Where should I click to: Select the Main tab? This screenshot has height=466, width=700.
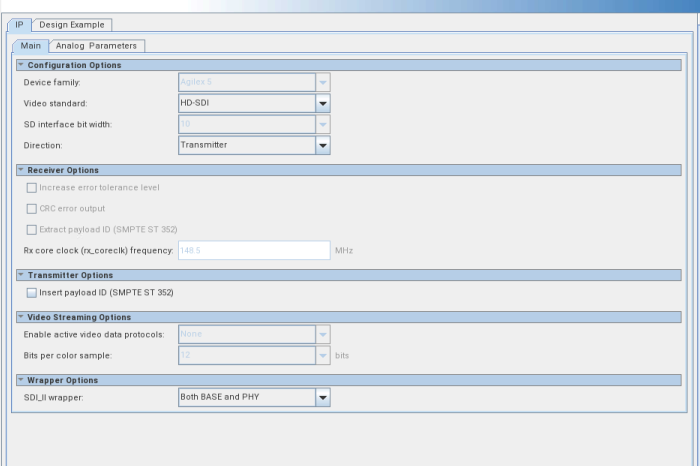click(30, 46)
